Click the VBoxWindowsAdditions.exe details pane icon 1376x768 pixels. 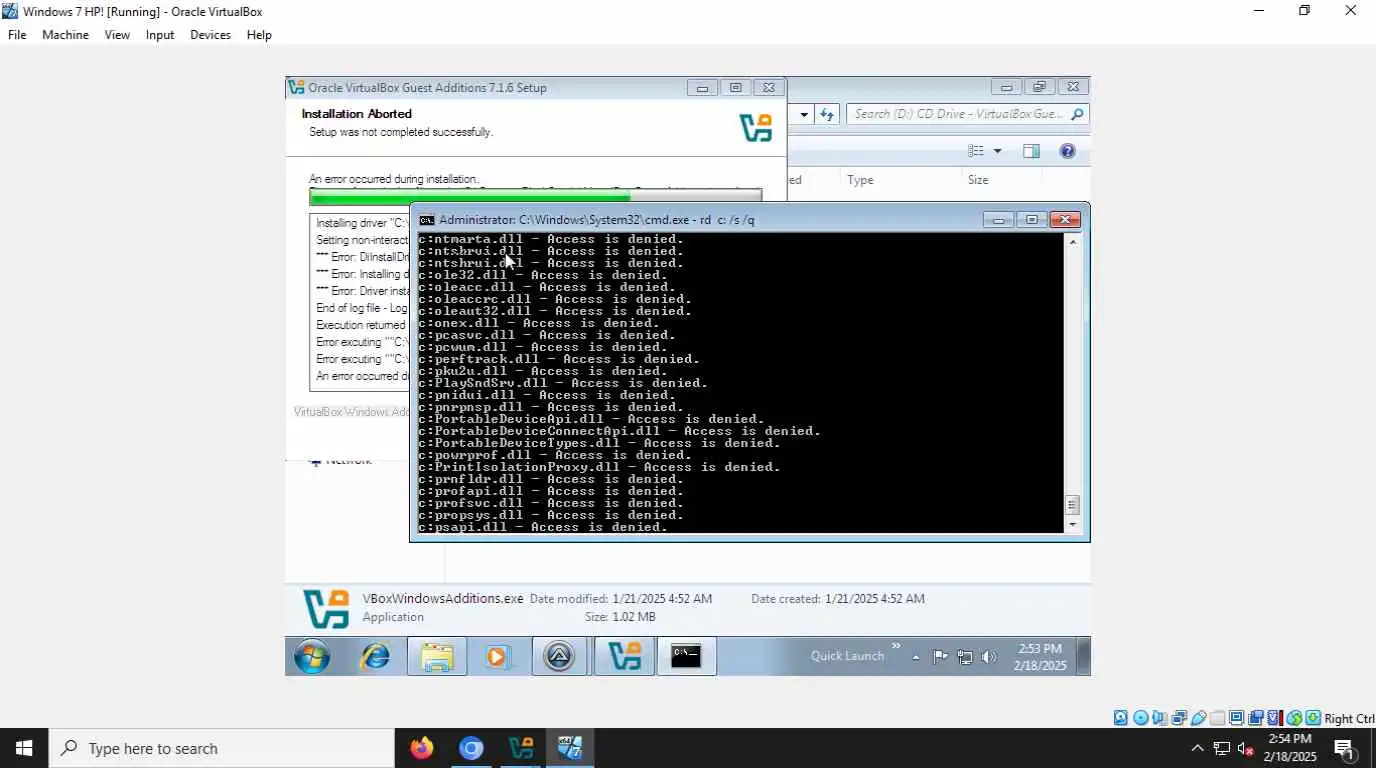326,608
